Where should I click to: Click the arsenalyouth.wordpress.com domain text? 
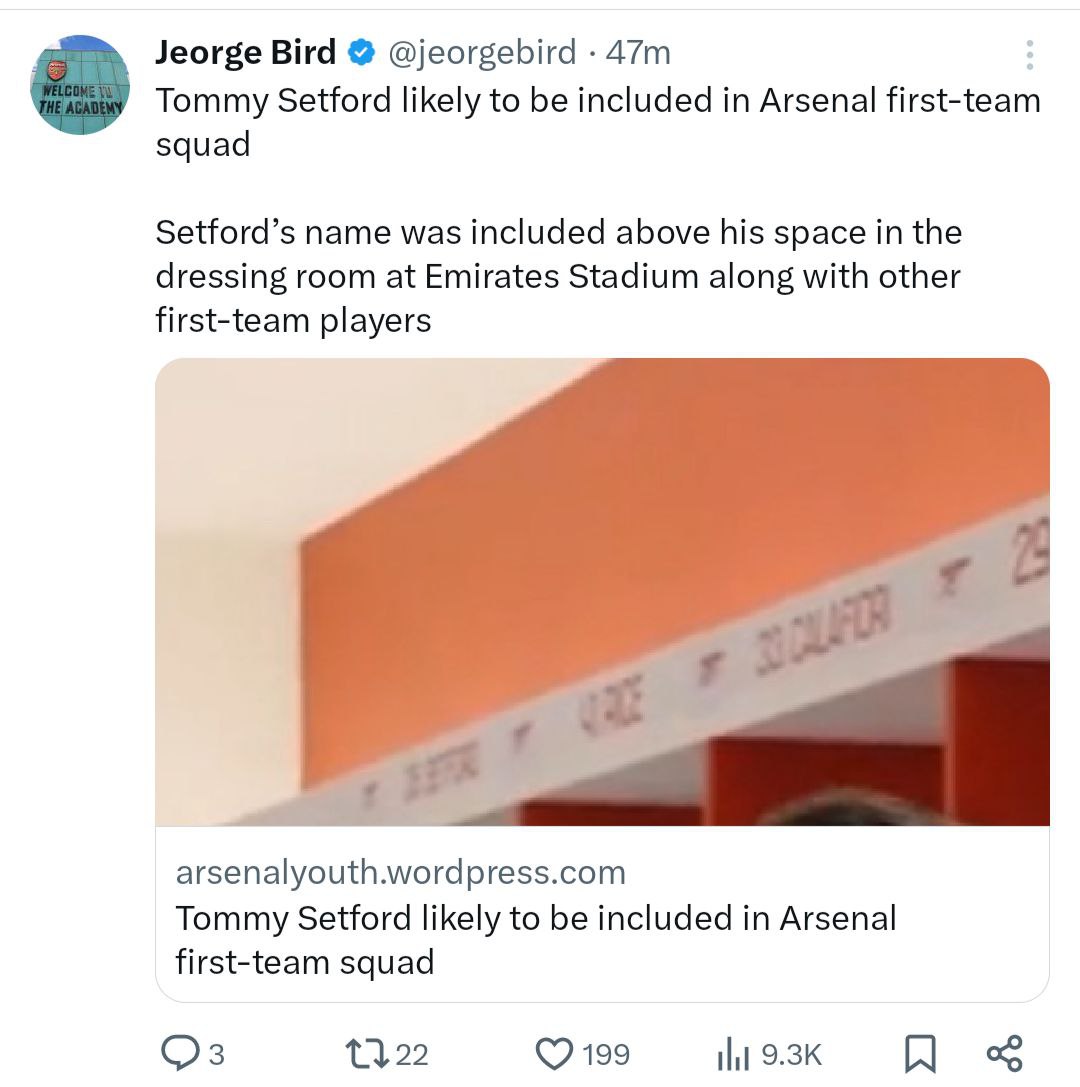click(400, 872)
